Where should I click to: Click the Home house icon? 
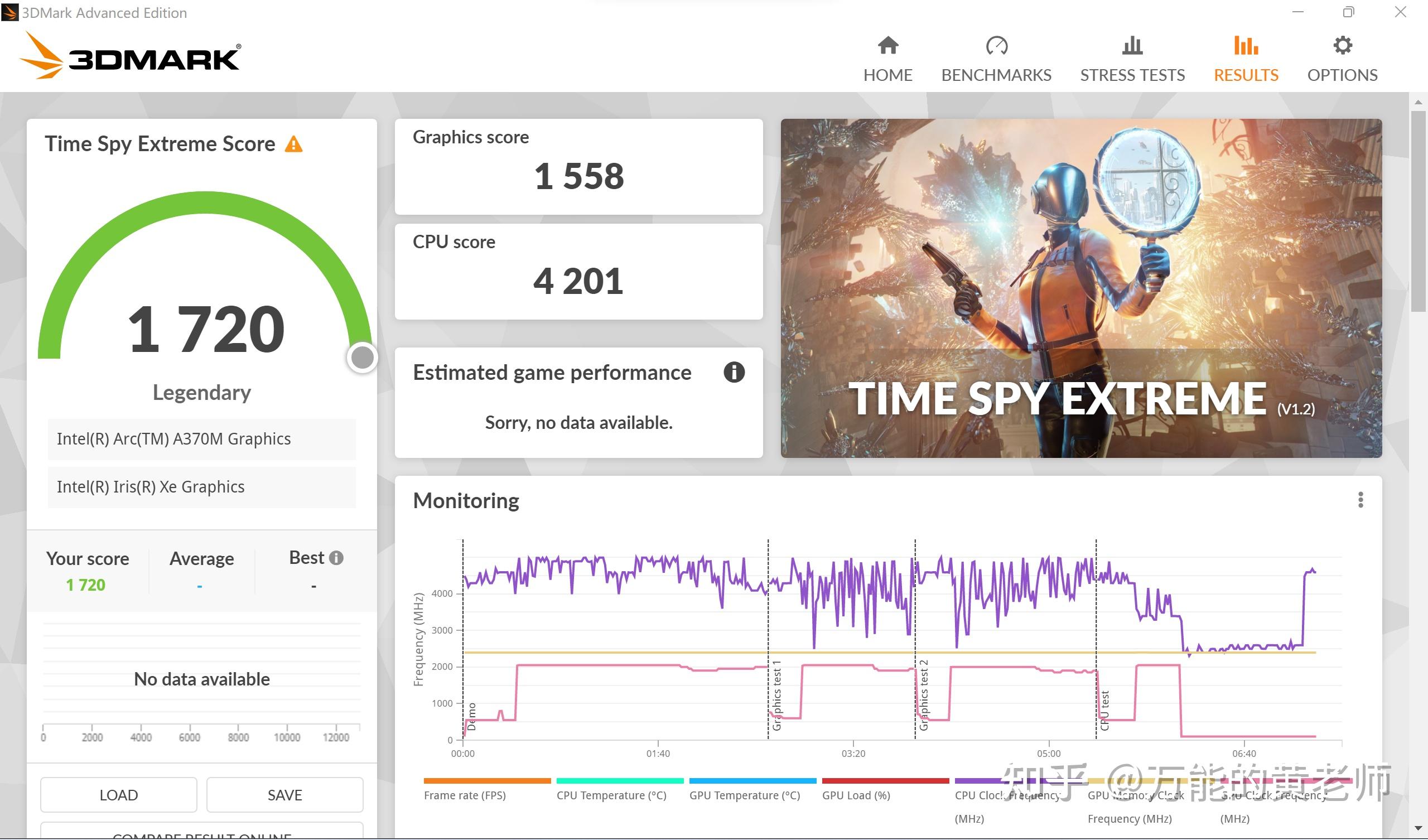(x=887, y=45)
